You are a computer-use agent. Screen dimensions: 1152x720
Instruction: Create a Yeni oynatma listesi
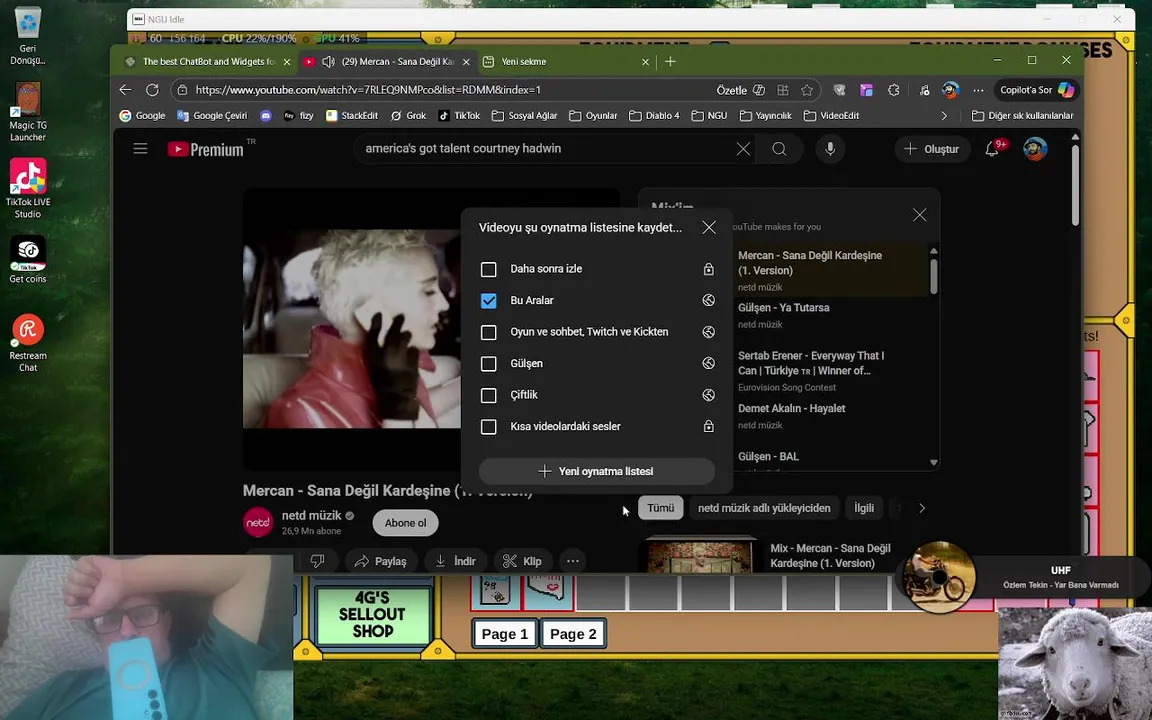coord(597,471)
